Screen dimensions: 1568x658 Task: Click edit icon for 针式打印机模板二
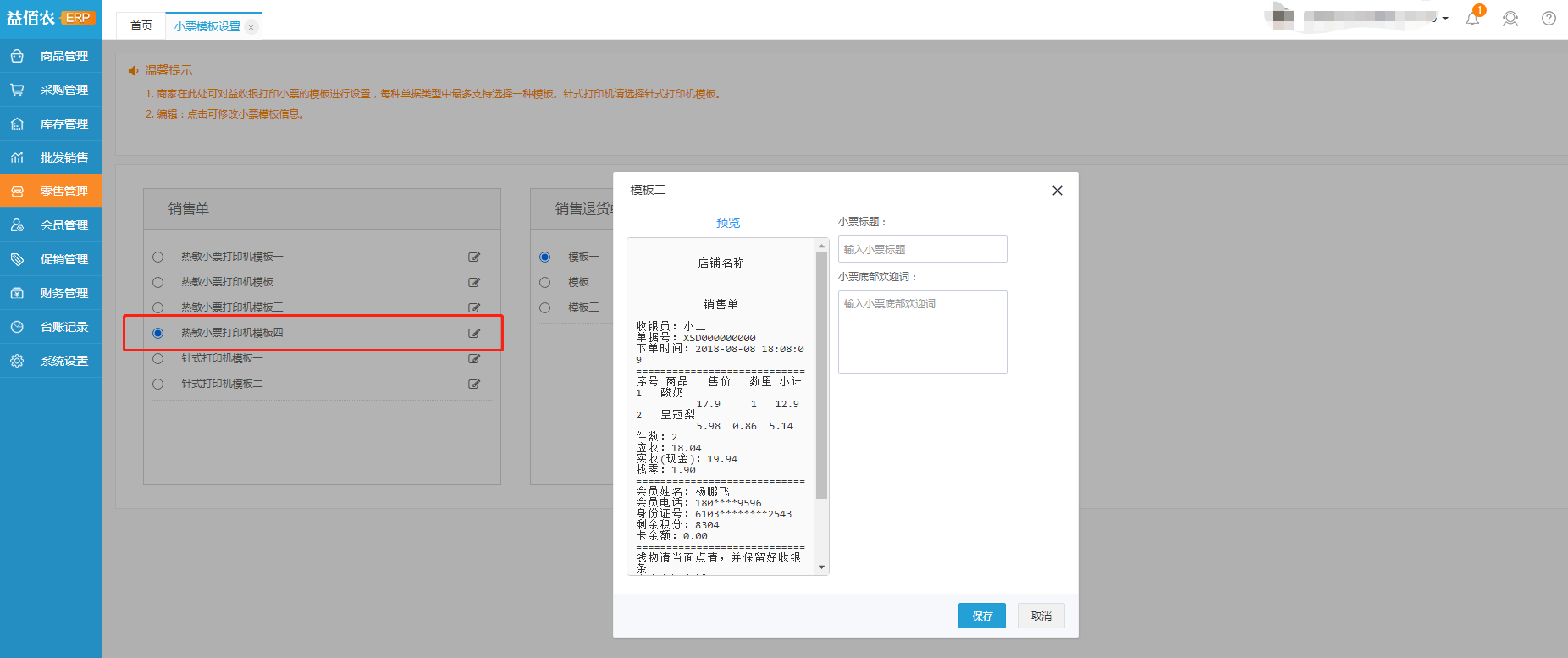(x=474, y=384)
